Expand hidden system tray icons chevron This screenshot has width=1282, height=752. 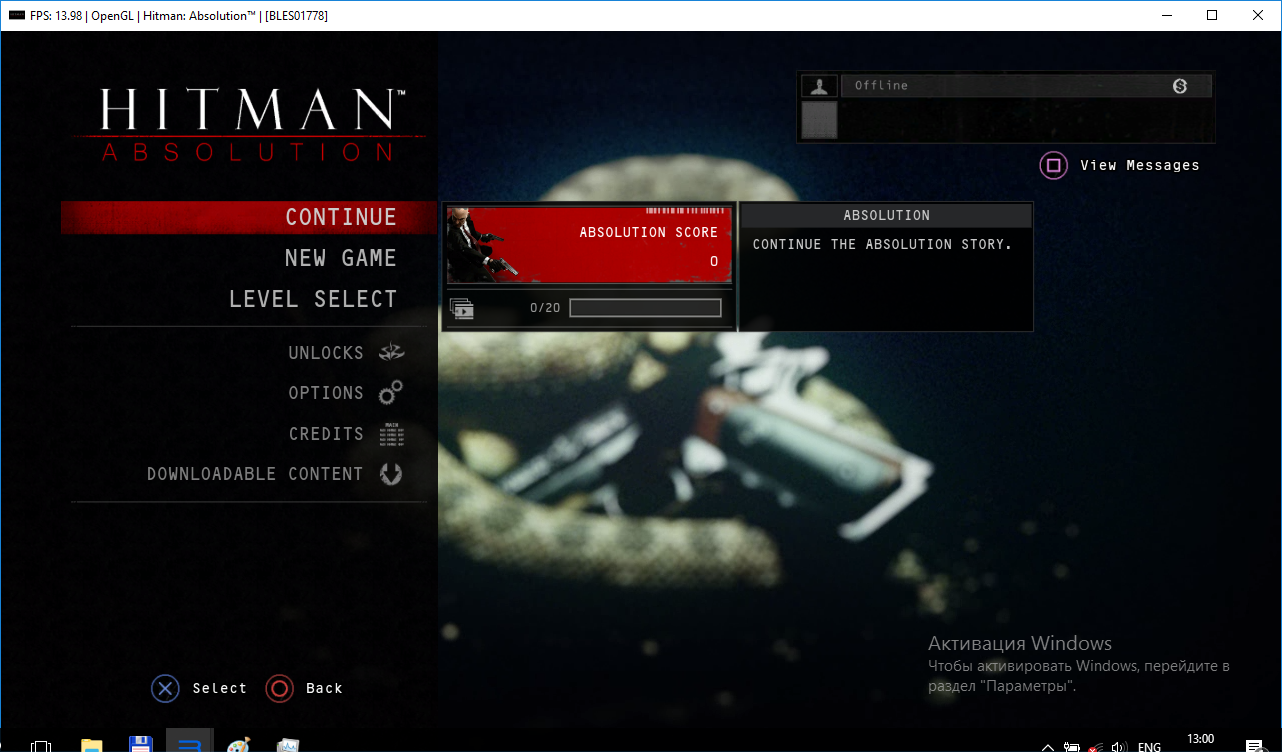pos(1047,746)
